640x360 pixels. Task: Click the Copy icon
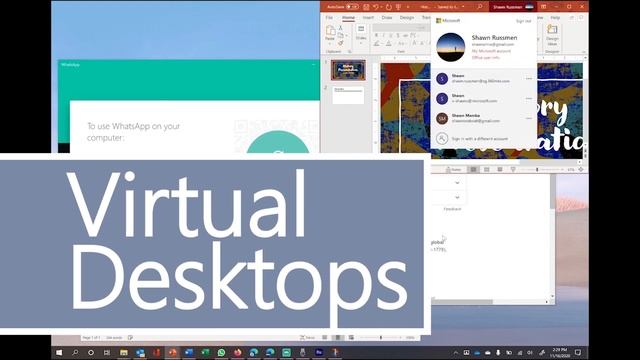(x=340, y=36)
